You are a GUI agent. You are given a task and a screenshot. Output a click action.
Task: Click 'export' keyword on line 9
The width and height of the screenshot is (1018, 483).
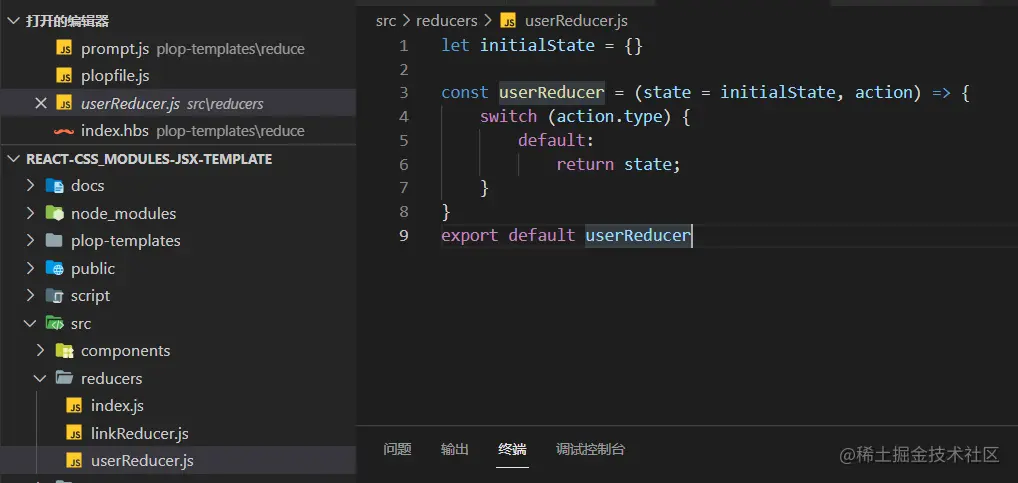tap(469, 235)
